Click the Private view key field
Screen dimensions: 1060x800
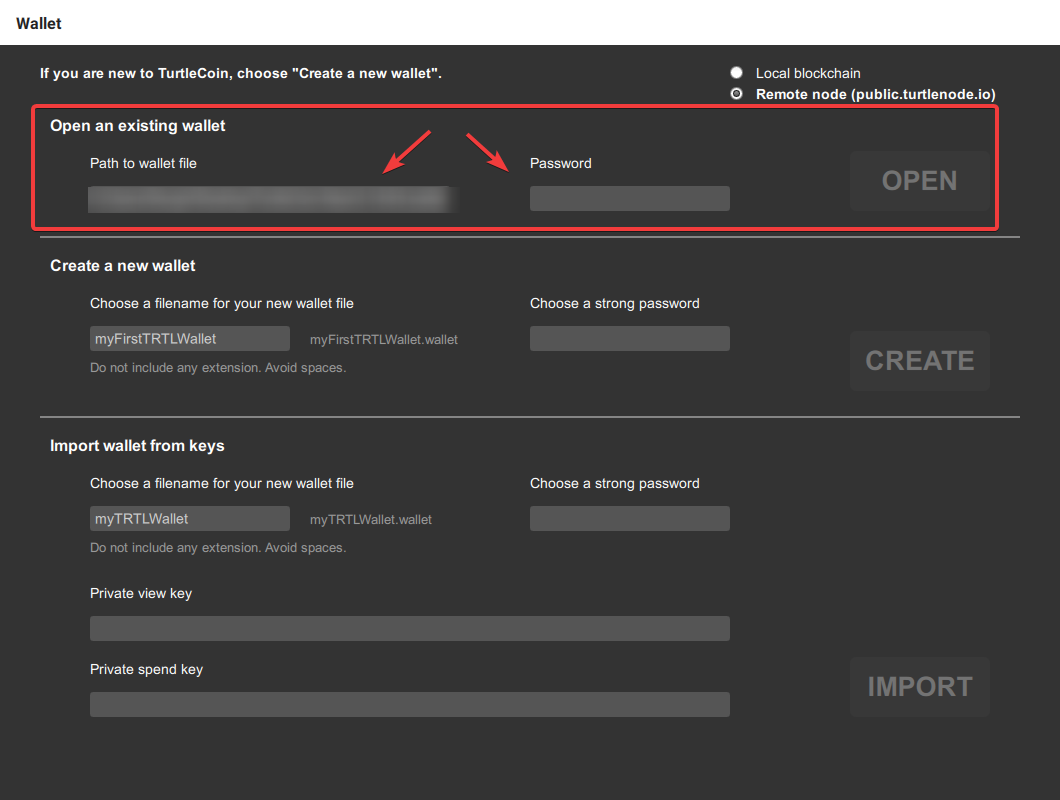(409, 629)
